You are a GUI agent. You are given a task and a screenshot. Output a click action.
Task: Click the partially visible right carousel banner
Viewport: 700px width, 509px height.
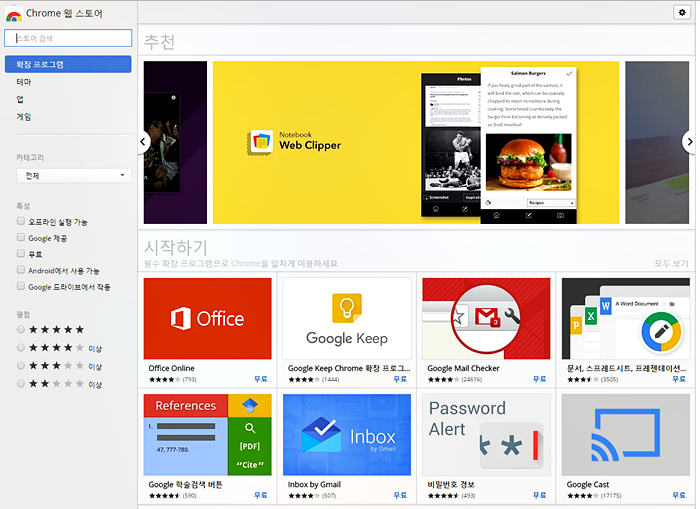coord(657,142)
